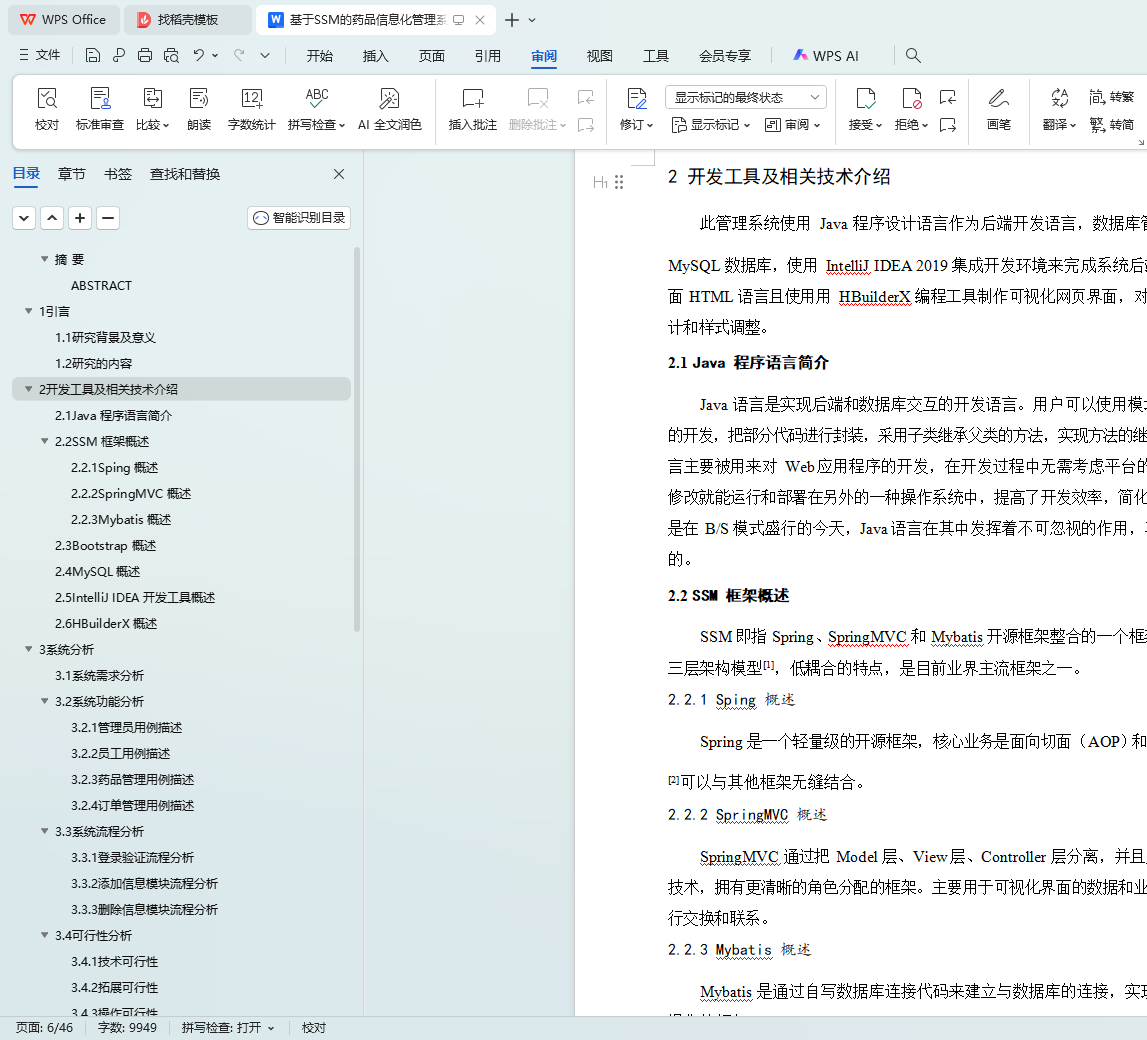Click the save icon in quick toolbar
This screenshot has height=1040, width=1147.
point(92,56)
